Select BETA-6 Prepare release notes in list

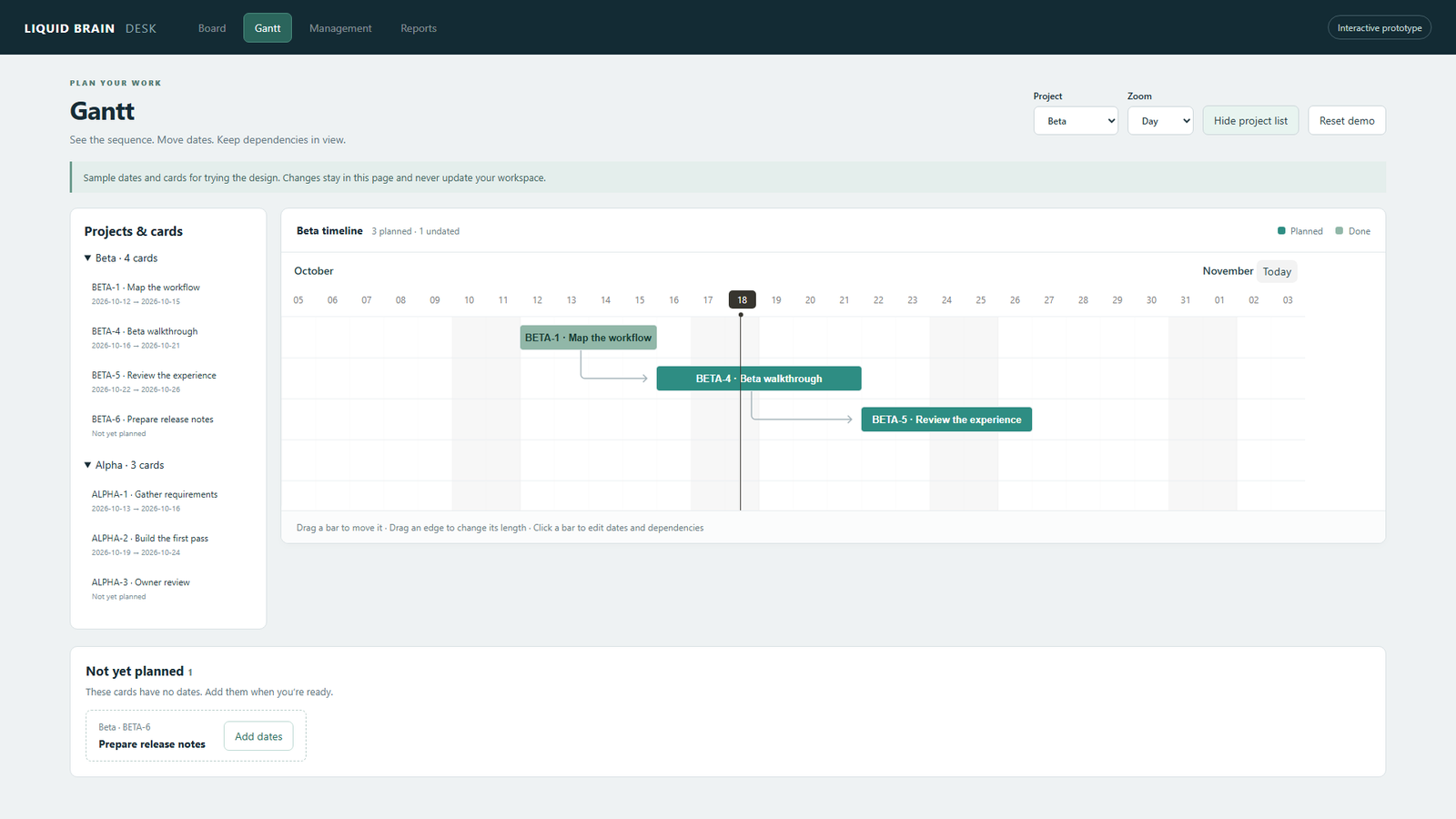click(168, 426)
